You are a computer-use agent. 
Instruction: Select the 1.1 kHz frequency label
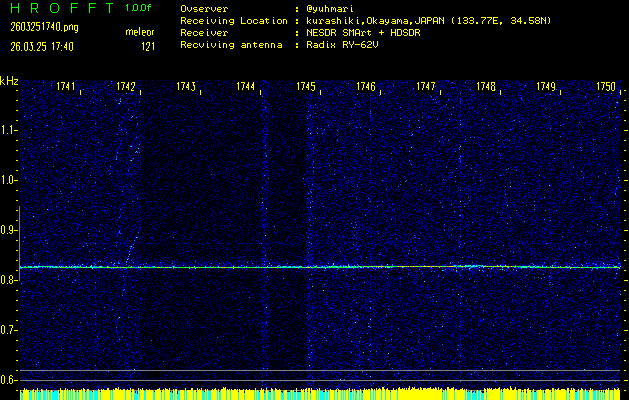(x=9, y=130)
